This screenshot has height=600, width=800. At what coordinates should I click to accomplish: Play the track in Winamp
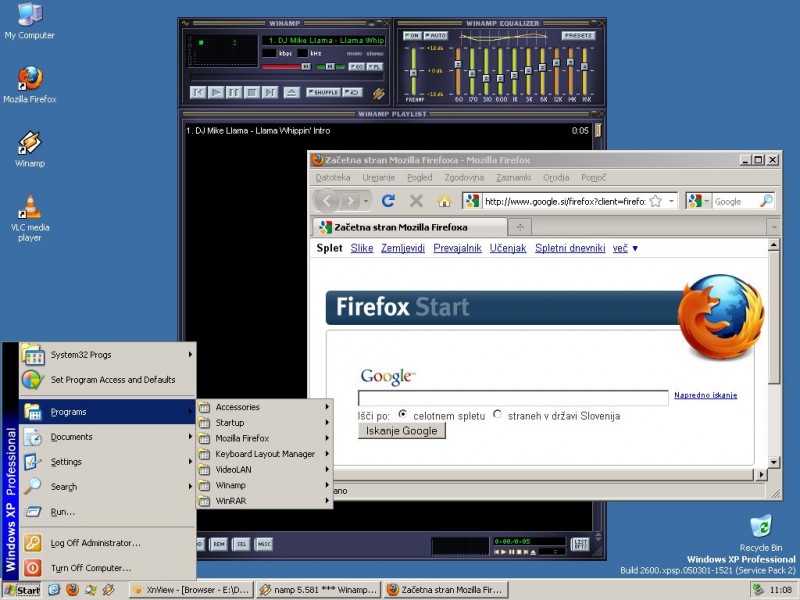216,92
